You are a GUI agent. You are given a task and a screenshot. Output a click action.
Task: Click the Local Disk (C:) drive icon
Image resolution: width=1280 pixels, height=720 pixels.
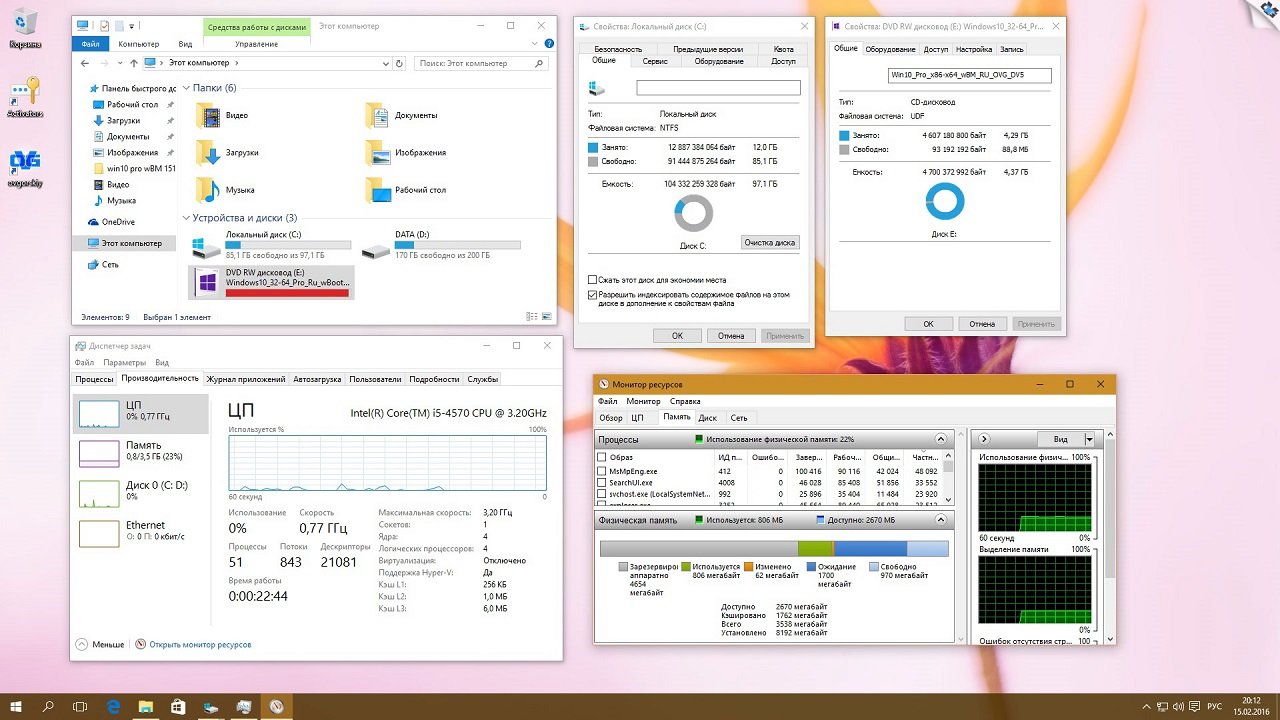[207, 243]
